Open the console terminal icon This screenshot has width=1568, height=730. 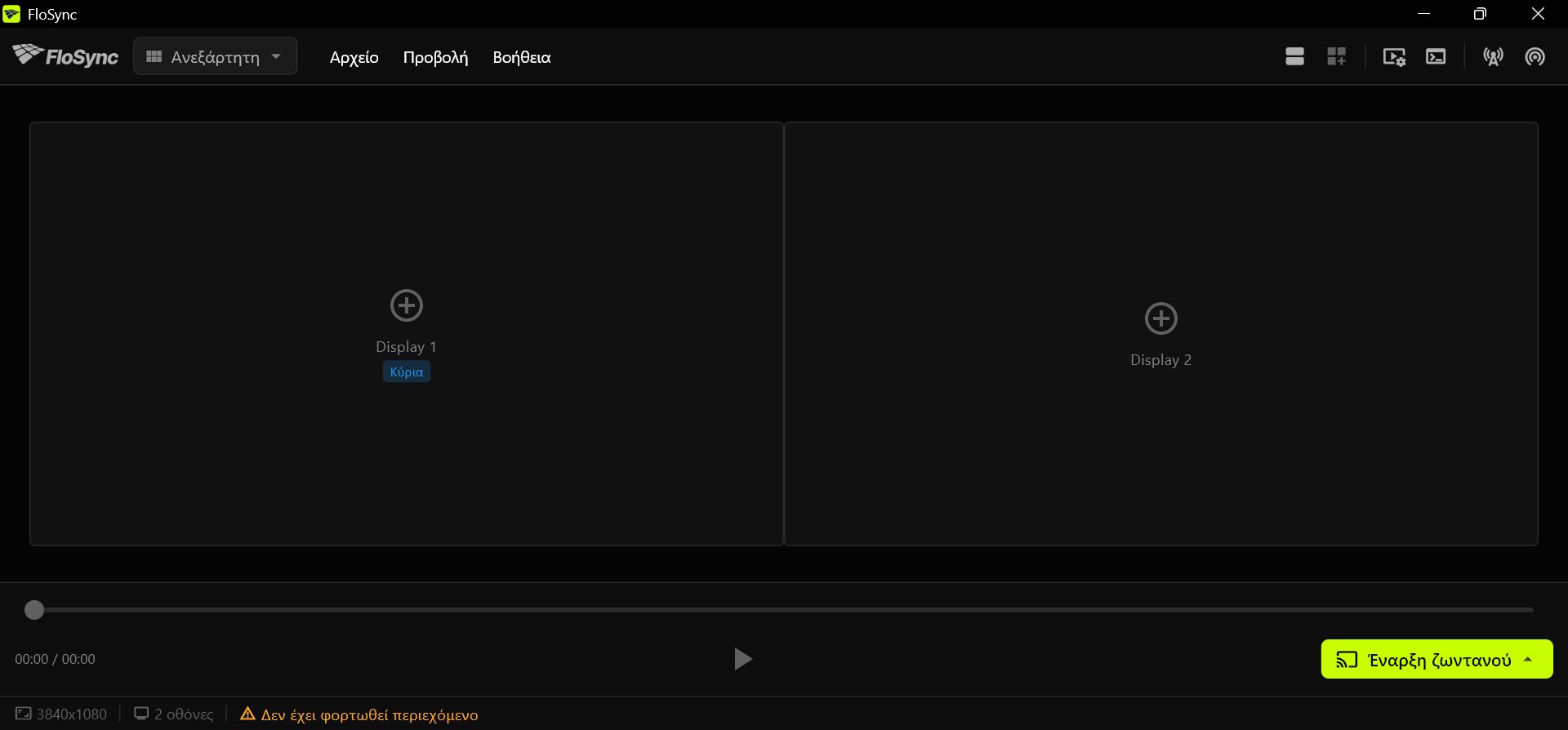click(x=1436, y=56)
